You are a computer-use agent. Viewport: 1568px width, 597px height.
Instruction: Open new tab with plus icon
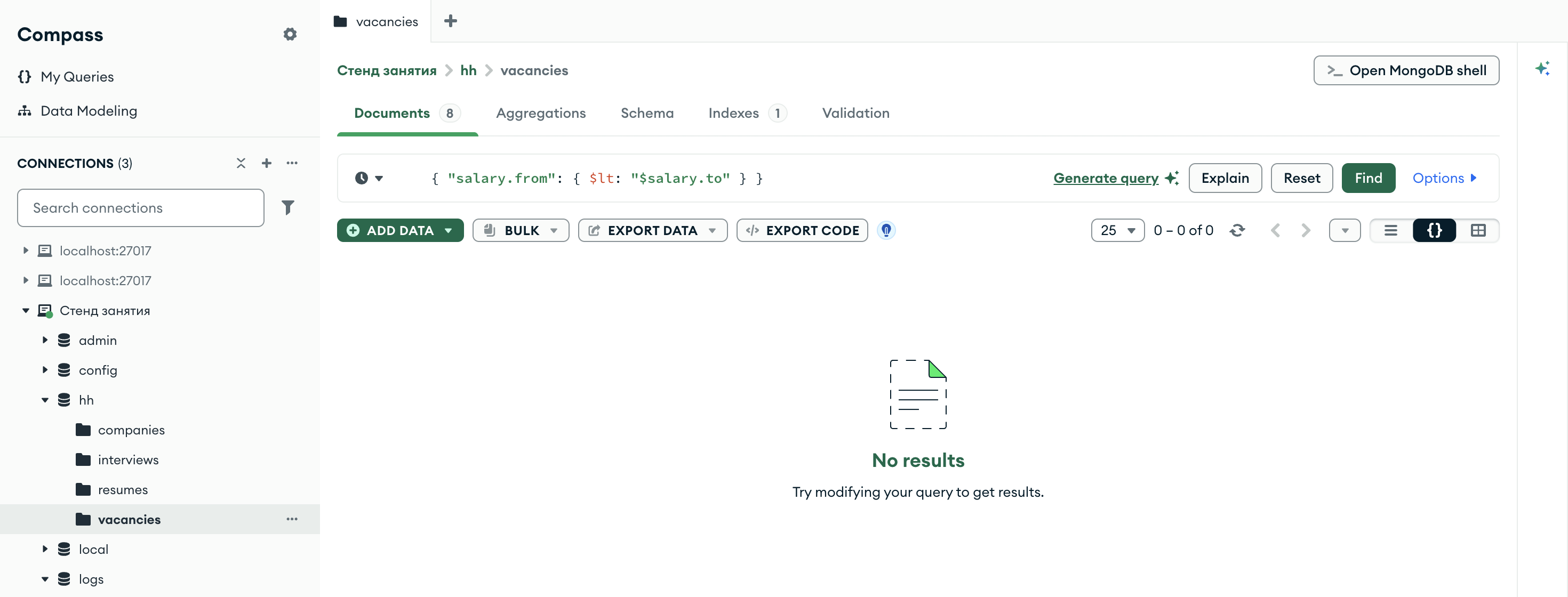pyautogui.click(x=451, y=21)
